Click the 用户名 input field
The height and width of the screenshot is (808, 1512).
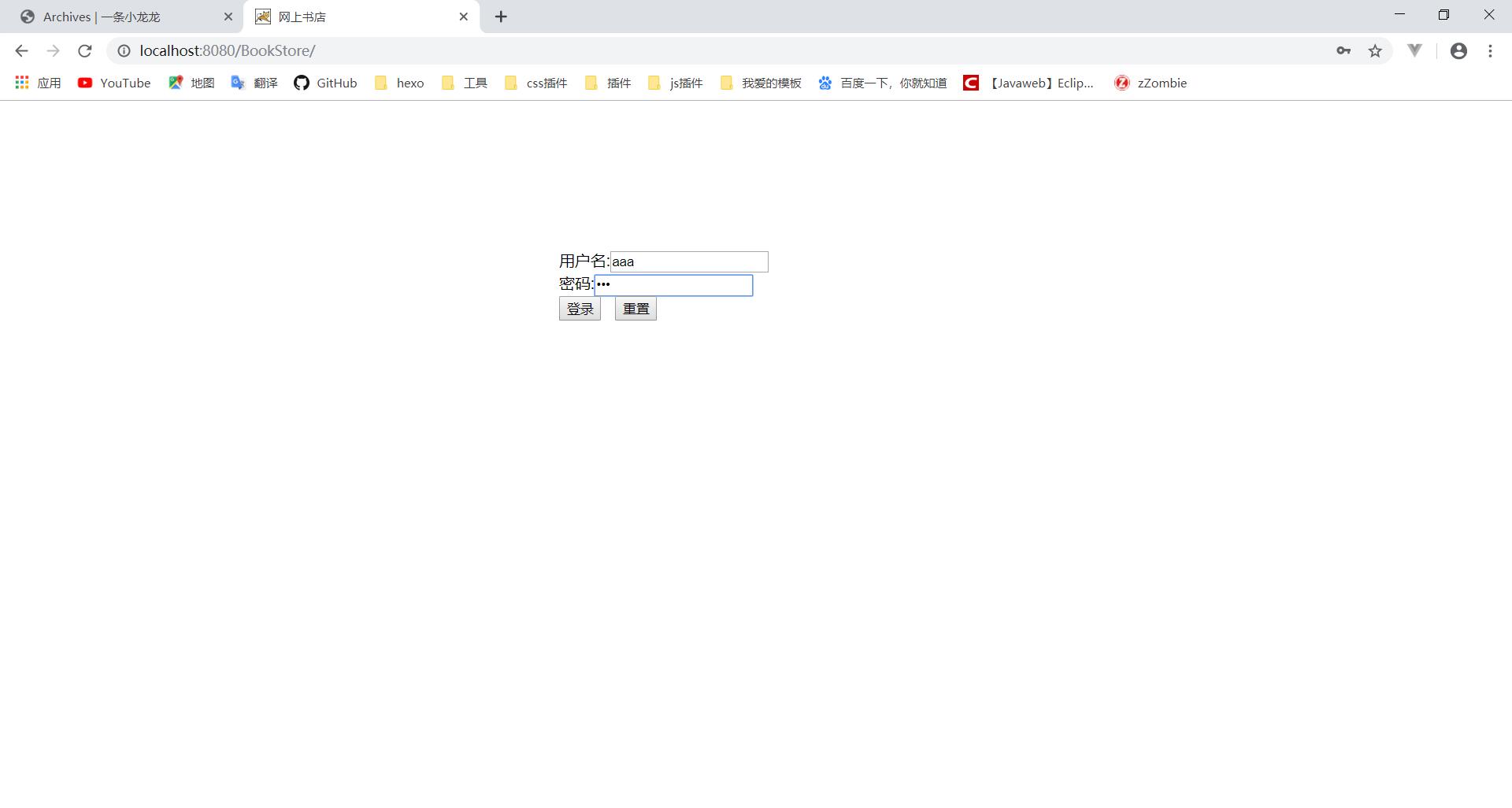coord(689,262)
